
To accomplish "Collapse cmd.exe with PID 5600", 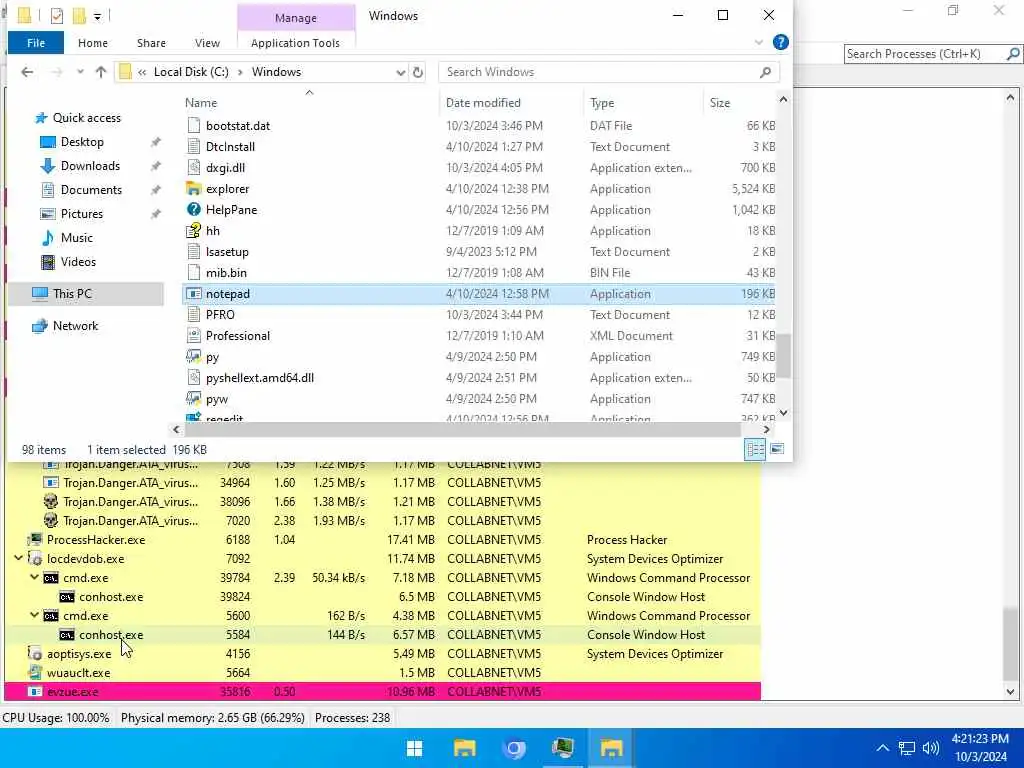I will 35,615.
